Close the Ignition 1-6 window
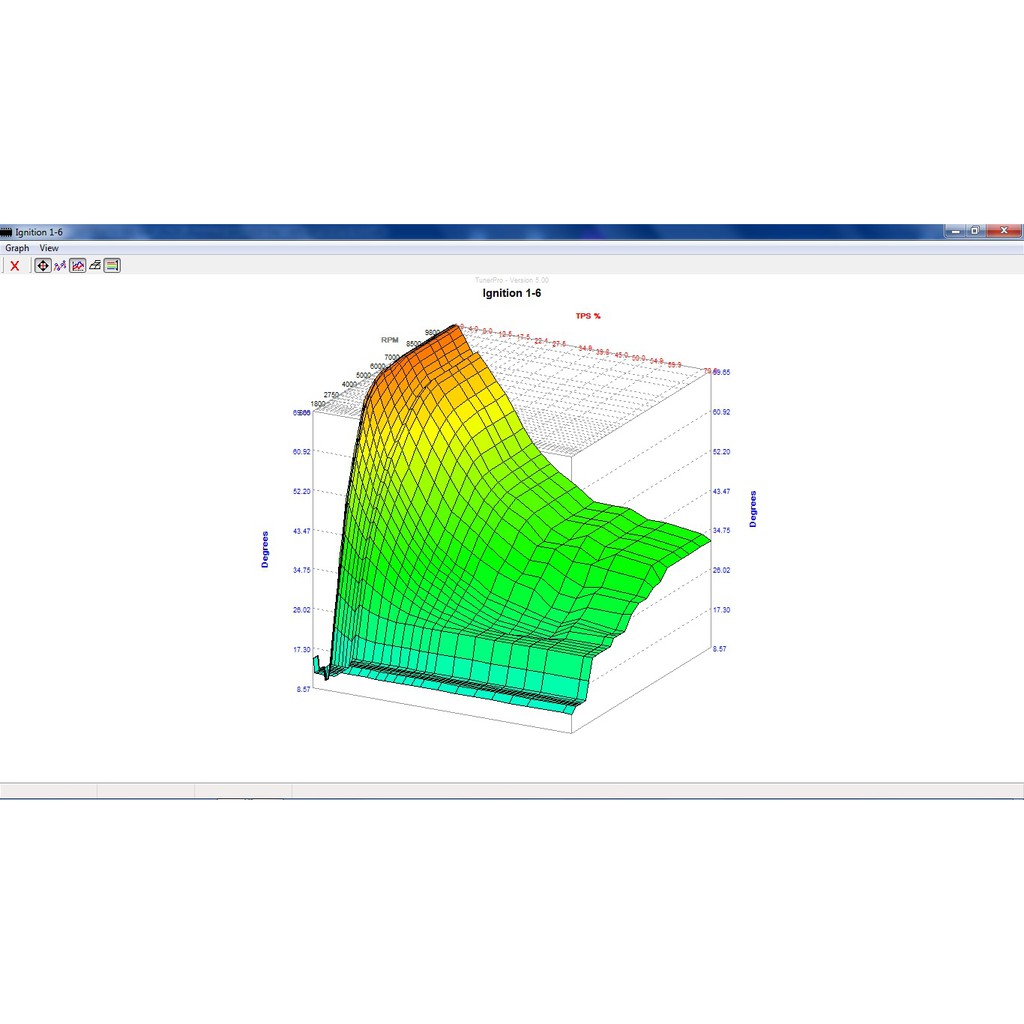Image resolution: width=1024 pixels, height=1024 pixels. [1002, 231]
